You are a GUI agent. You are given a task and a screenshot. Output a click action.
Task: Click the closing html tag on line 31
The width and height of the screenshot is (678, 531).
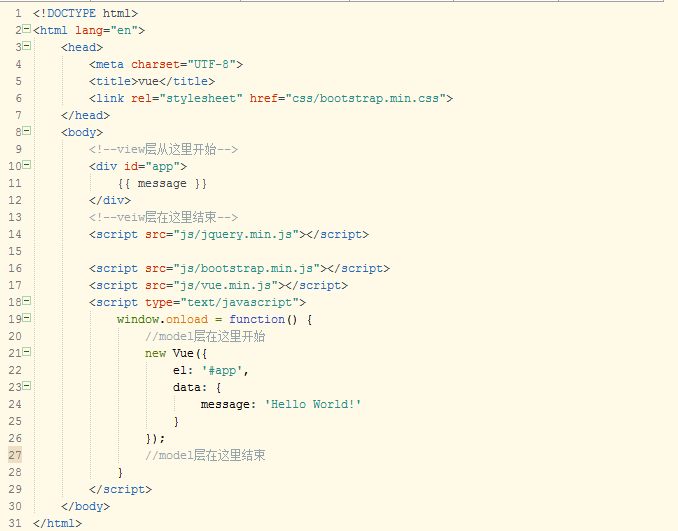point(57,523)
